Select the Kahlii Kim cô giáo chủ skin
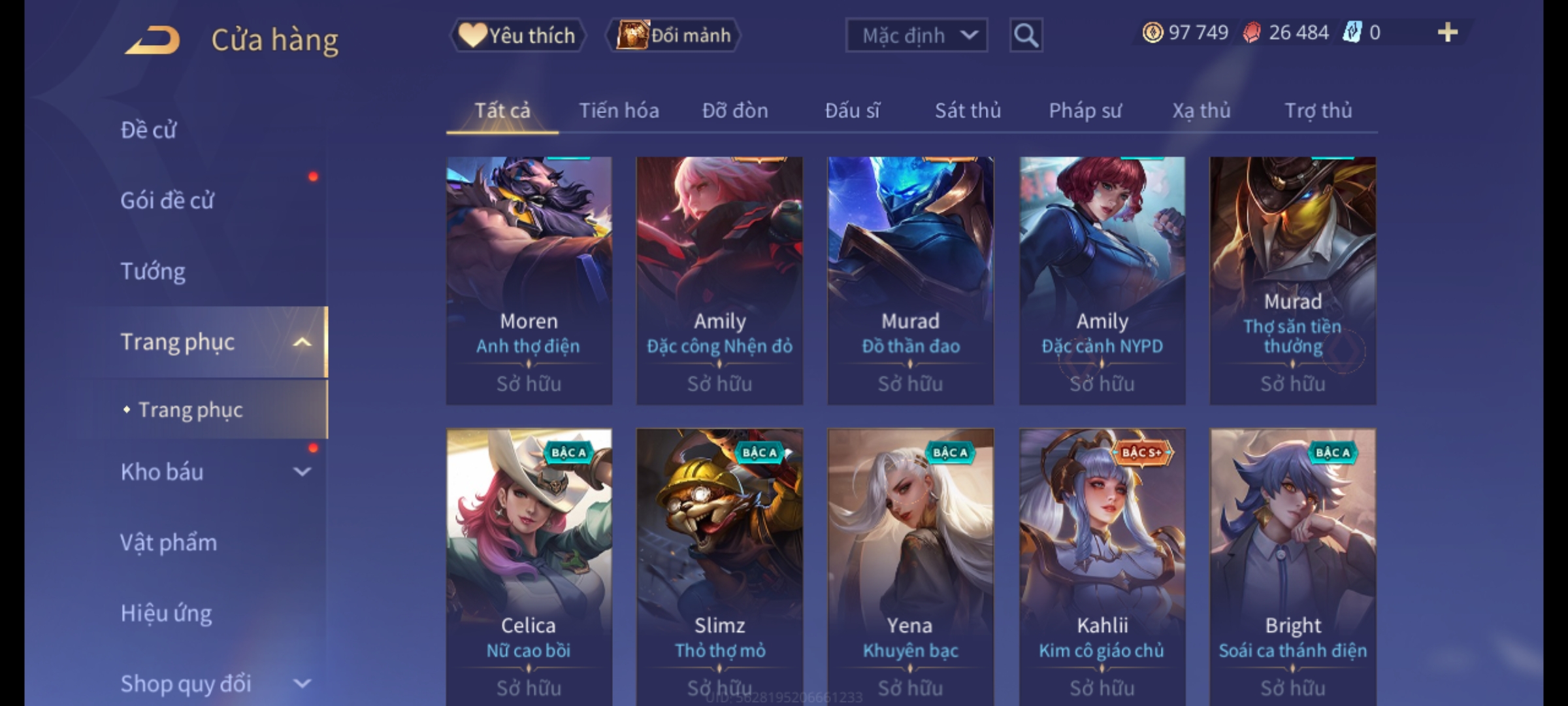The height and width of the screenshot is (706, 1568). tap(1102, 567)
